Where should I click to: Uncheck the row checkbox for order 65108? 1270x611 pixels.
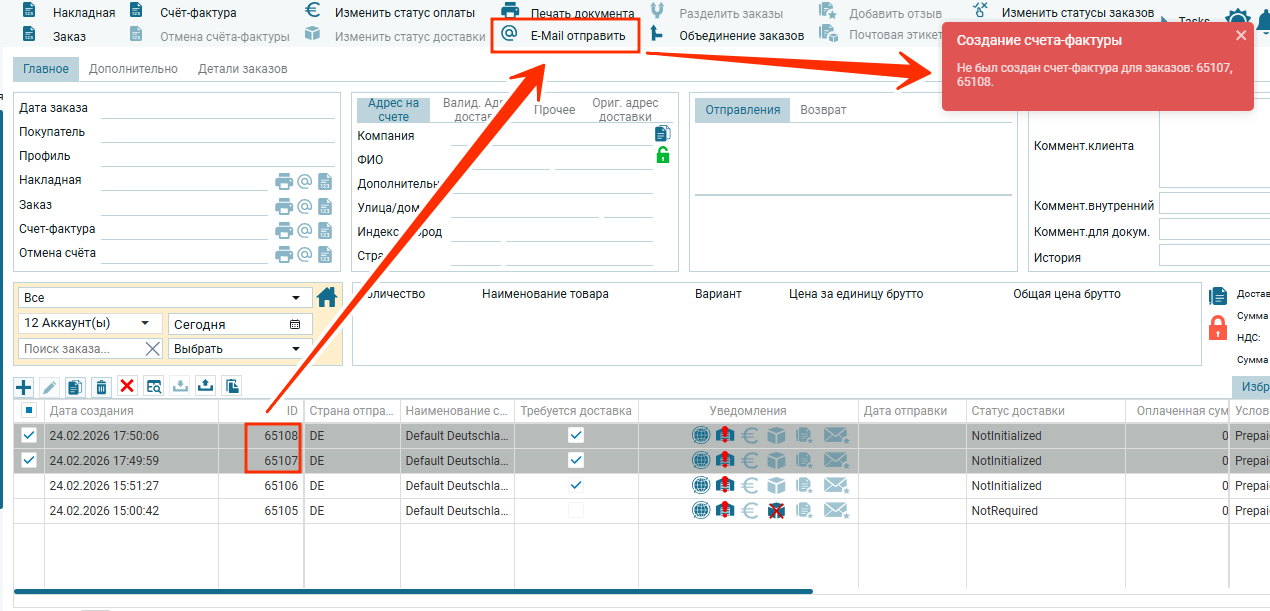[29, 435]
